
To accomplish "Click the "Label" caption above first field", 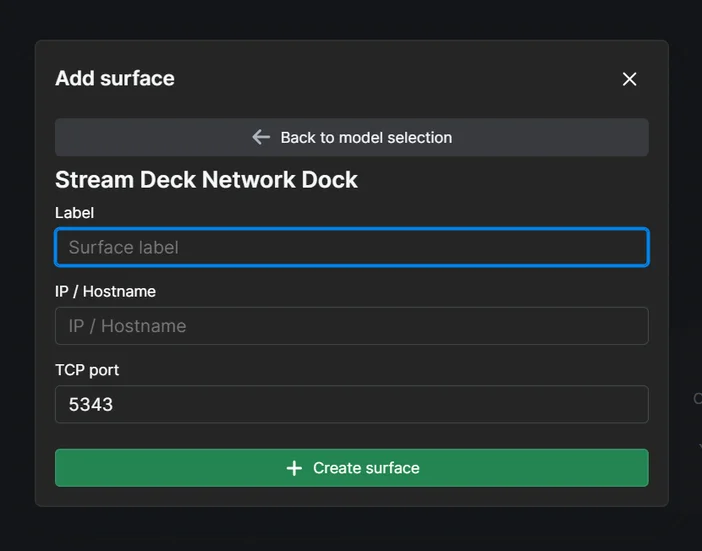I will [74, 213].
